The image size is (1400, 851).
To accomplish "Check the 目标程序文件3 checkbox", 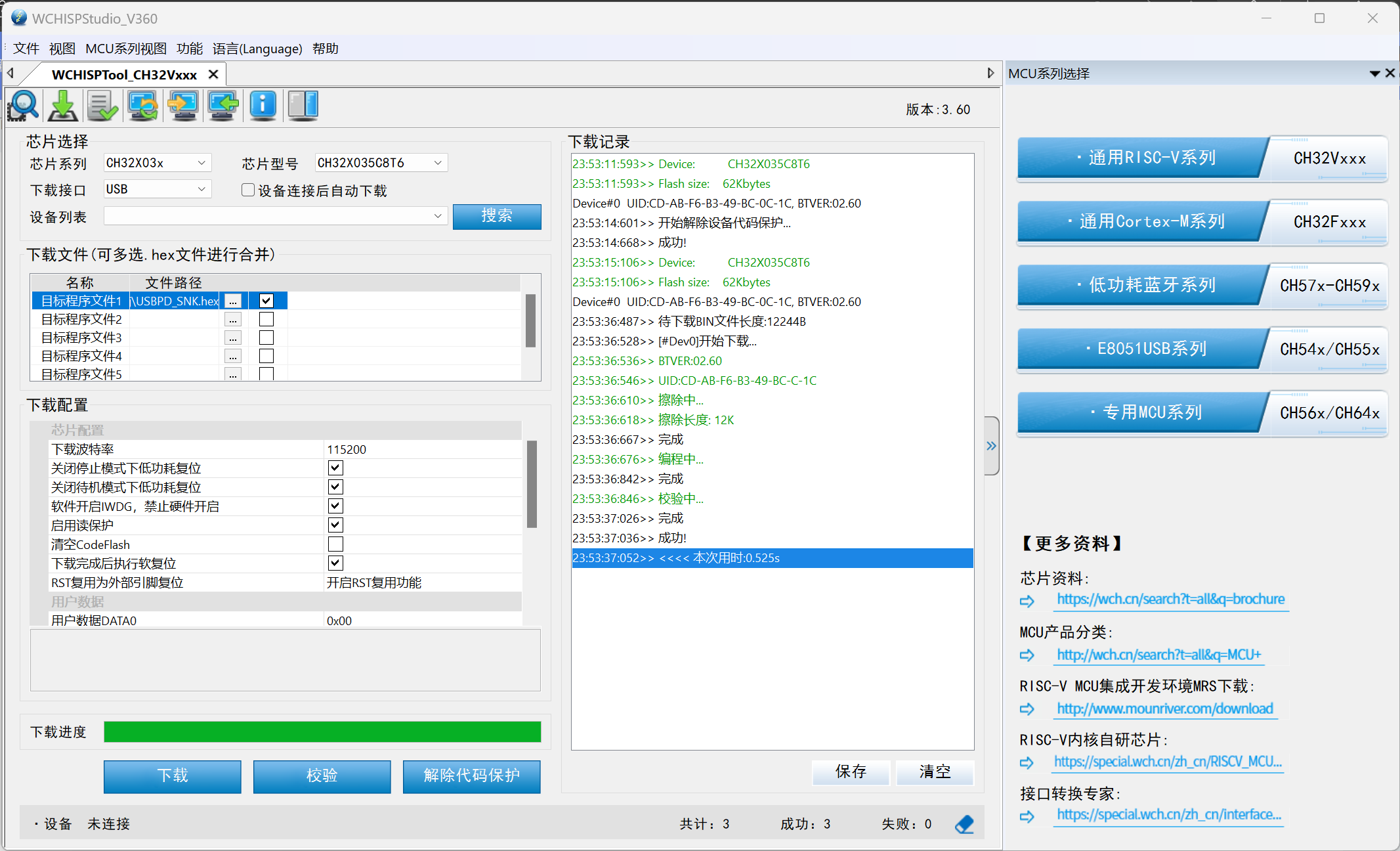I will pos(266,338).
